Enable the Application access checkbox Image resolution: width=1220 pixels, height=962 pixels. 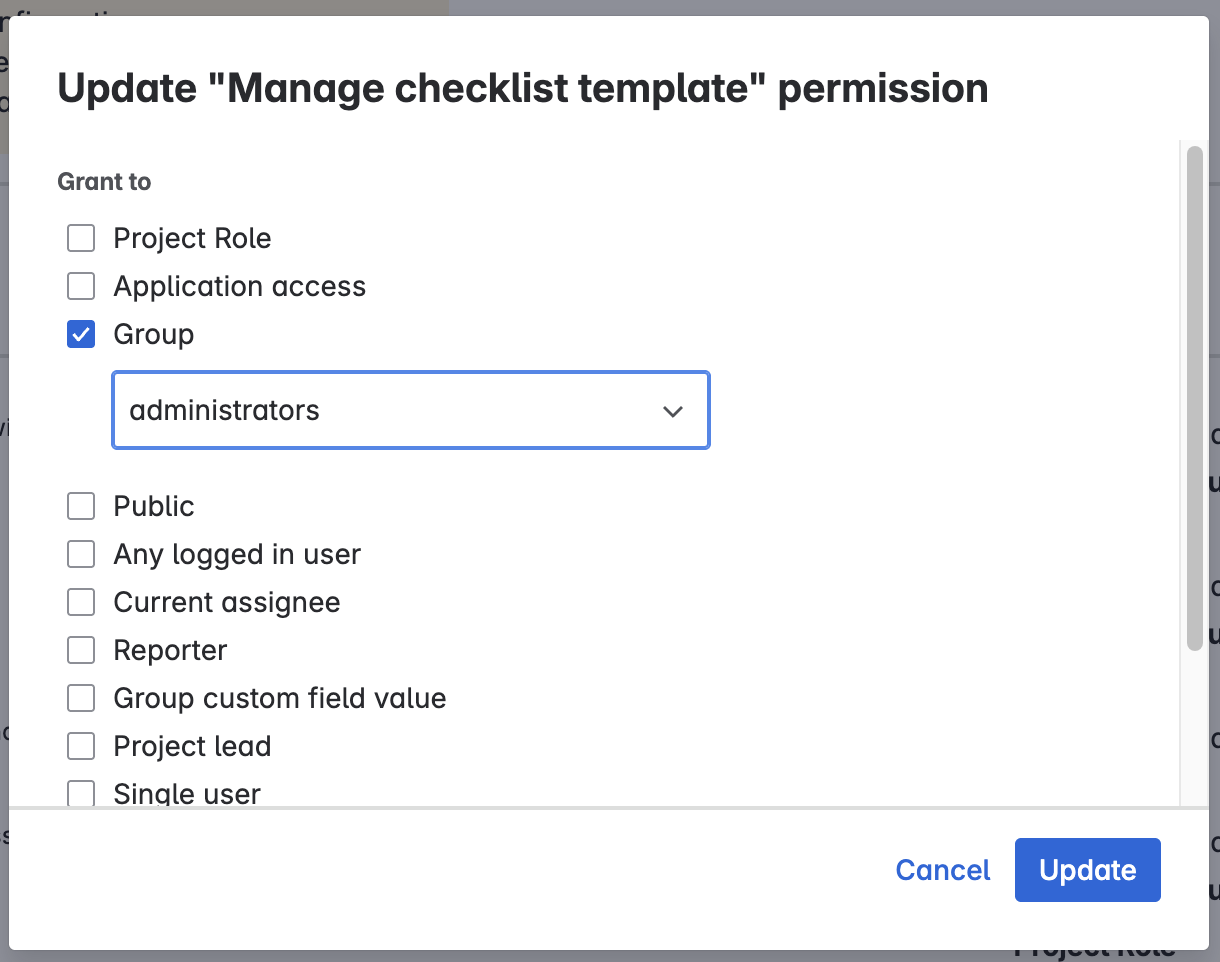click(x=81, y=286)
